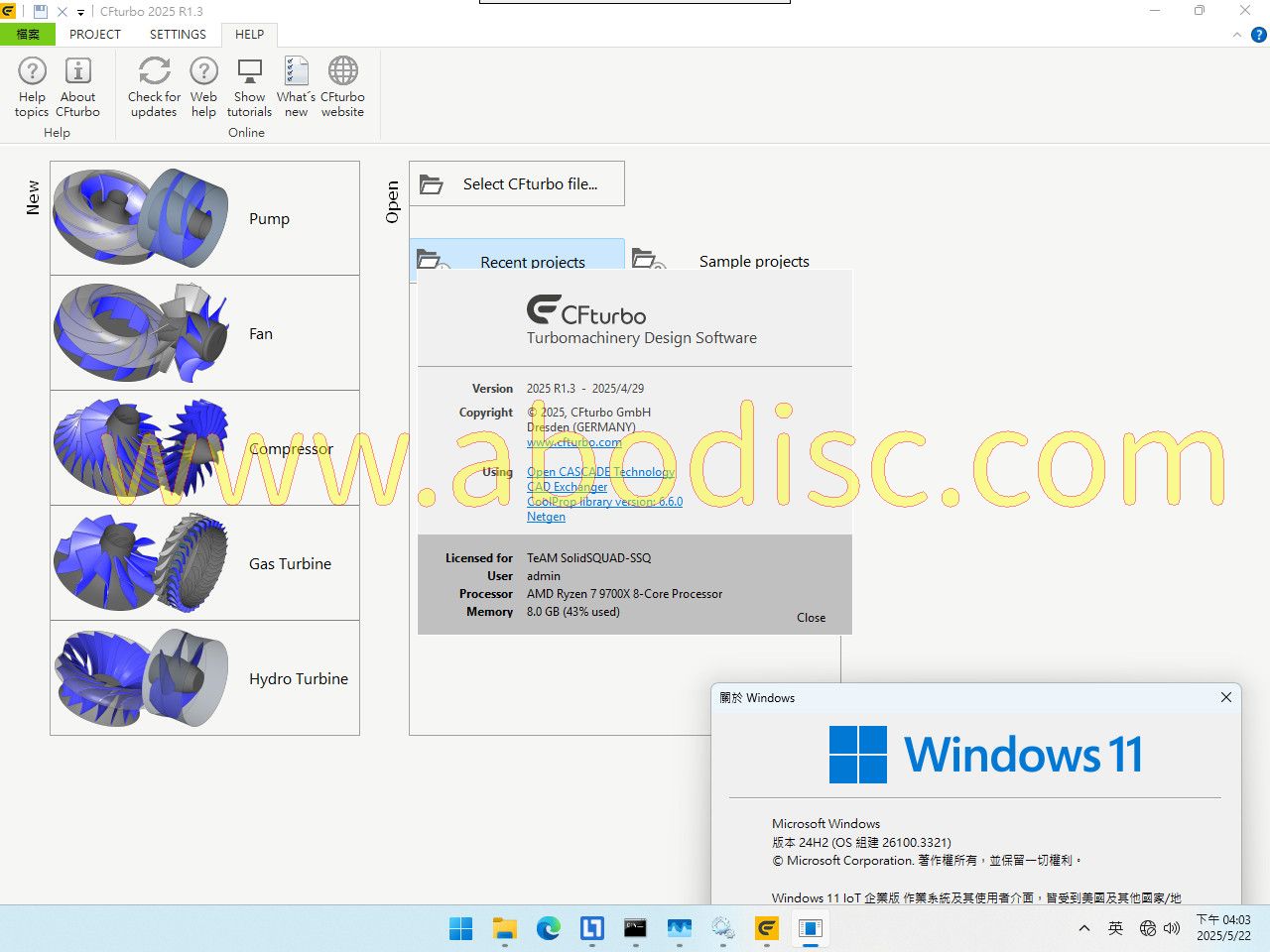
Task: Show hidden system tray icons
Action: point(1084,928)
